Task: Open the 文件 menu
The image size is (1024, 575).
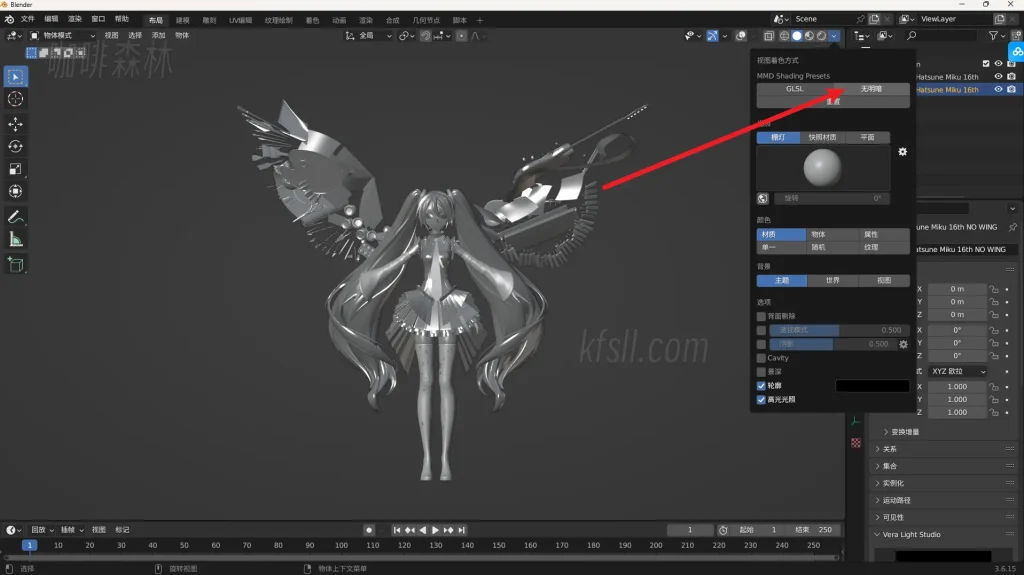Action: coord(27,19)
